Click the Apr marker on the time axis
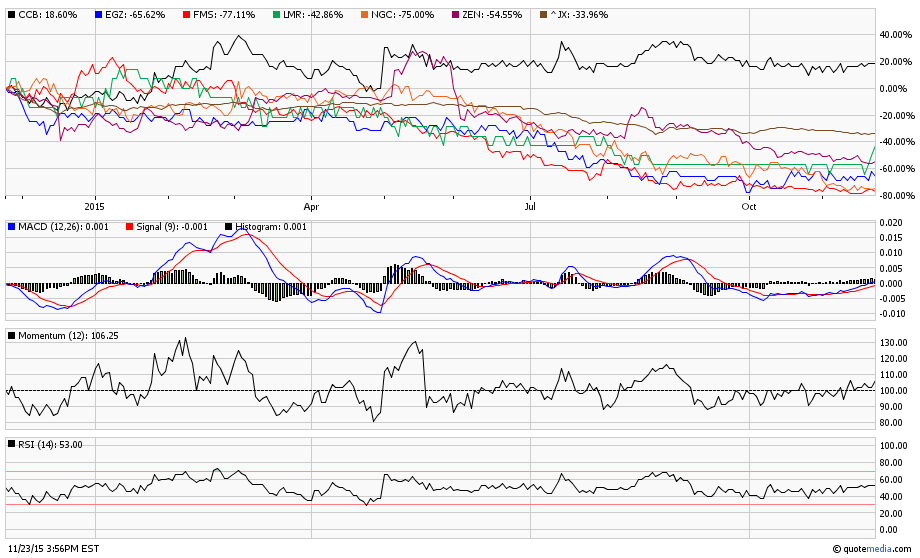The height and width of the screenshot is (558, 920). 311,207
